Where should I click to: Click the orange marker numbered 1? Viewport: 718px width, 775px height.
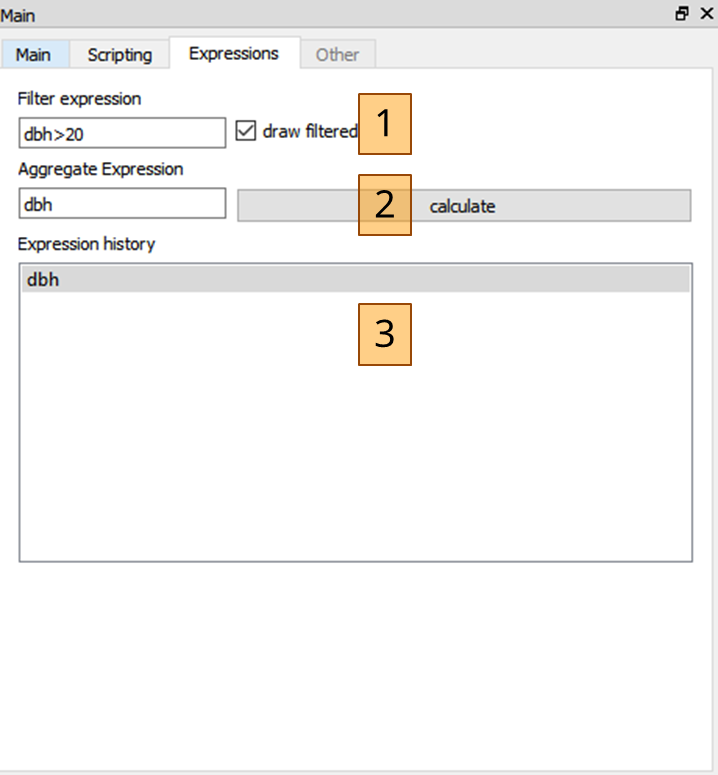coord(385,124)
